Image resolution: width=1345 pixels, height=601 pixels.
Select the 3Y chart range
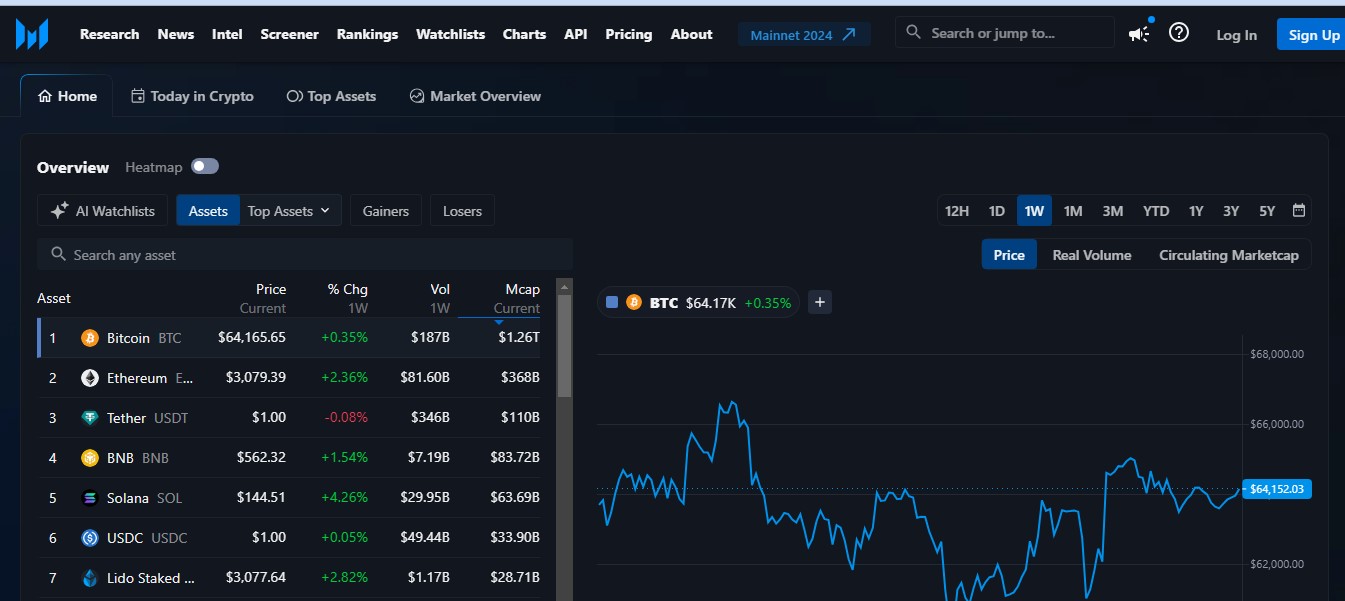(x=1231, y=211)
